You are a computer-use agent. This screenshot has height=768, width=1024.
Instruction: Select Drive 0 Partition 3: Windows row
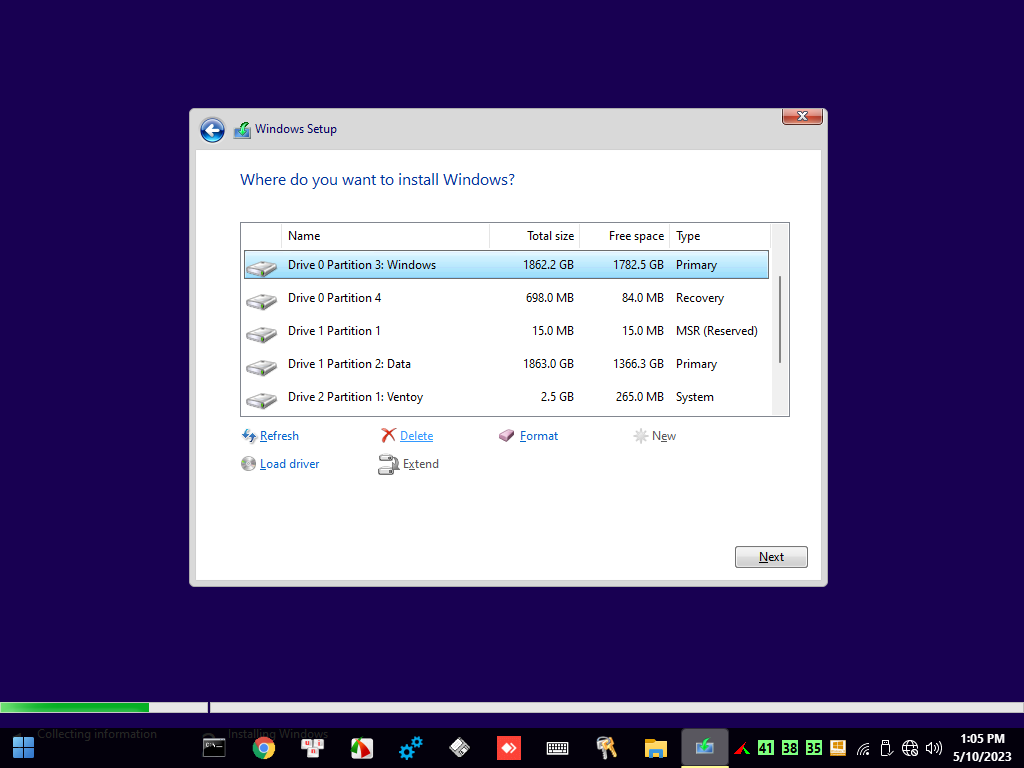pyautogui.click(x=506, y=264)
